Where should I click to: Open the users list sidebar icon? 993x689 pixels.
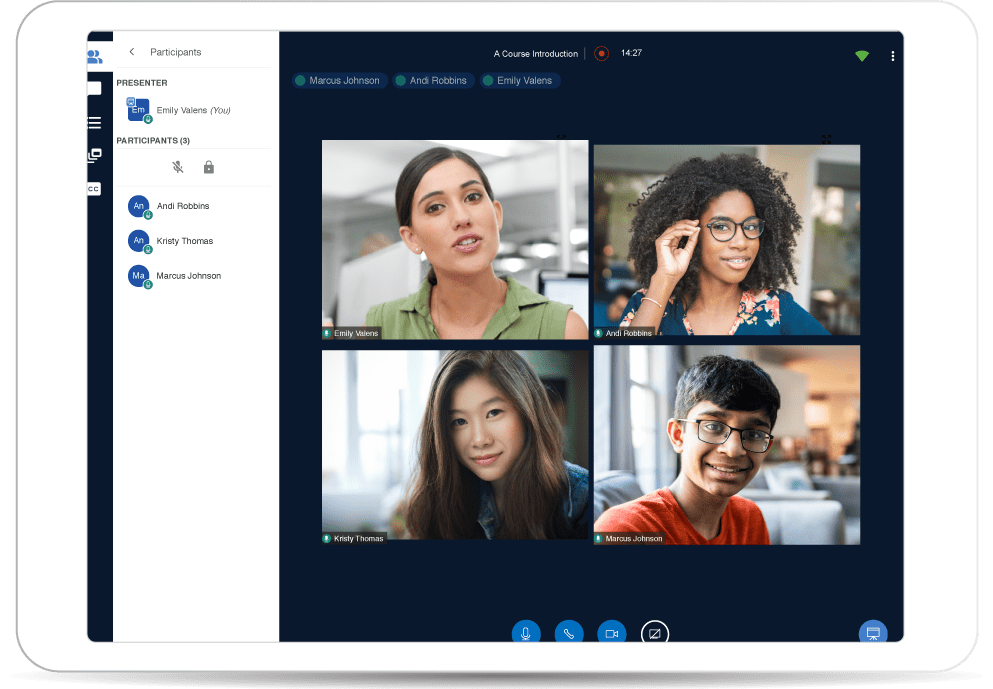coord(94,57)
